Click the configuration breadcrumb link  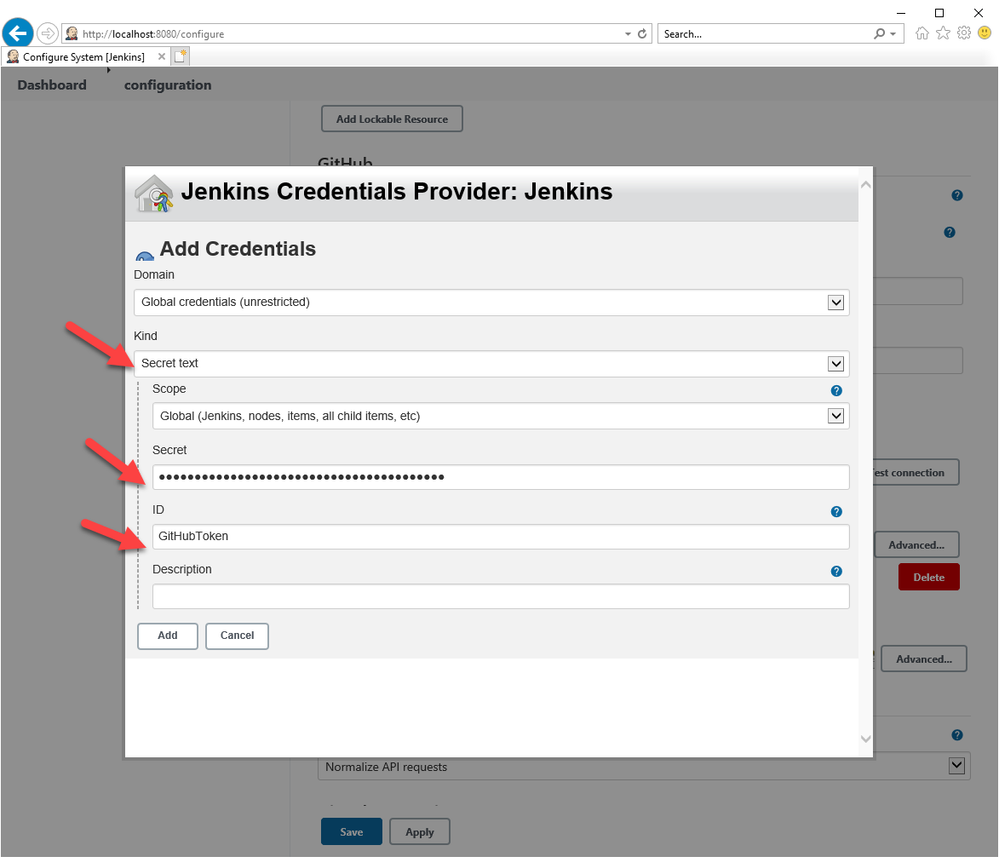tap(168, 85)
